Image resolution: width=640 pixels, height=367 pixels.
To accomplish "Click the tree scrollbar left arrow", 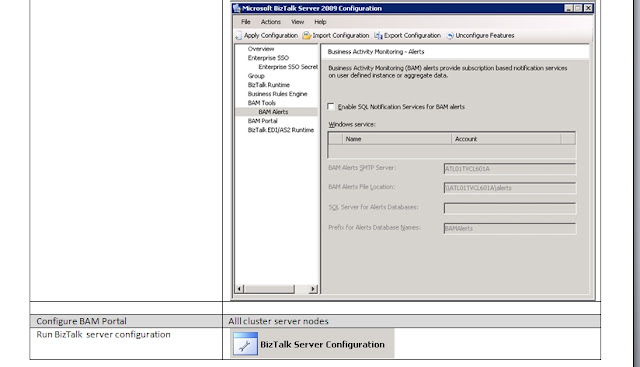I will [x=240, y=289].
